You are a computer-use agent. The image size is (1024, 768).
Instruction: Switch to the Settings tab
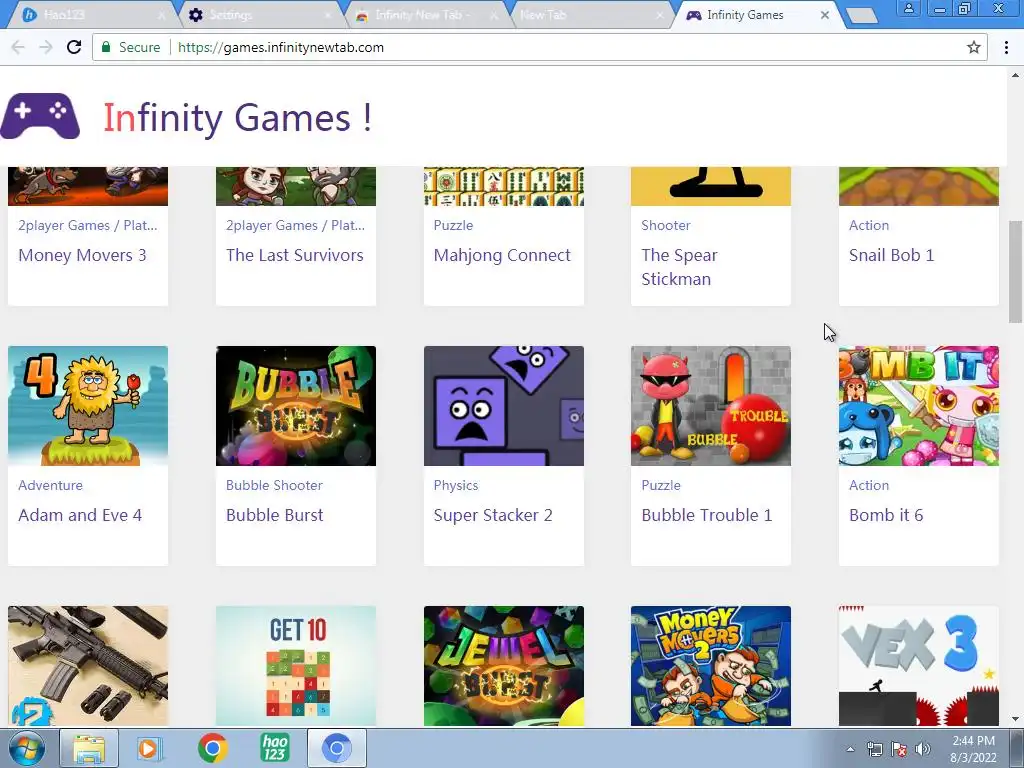click(x=260, y=15)
